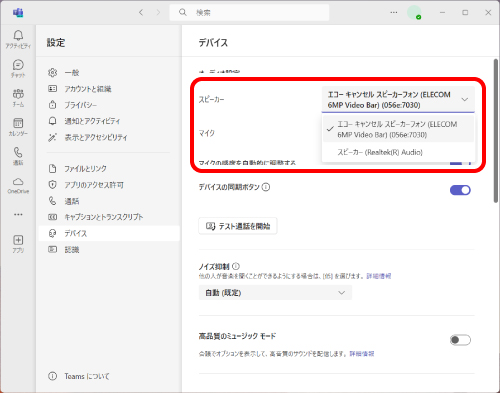This screenshot has width=500, height=393.
Task: Open アカウントと組織 settings
Action: (x=109, y=89)
